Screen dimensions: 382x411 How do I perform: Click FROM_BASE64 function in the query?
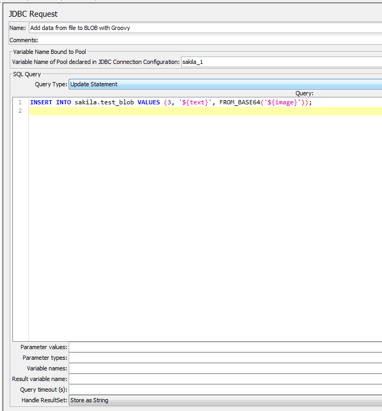pos(240,102)
